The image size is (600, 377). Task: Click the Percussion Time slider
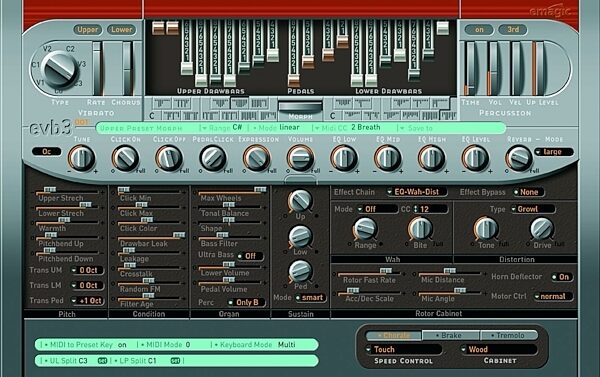pyautogui.click(x=470, y=68)
